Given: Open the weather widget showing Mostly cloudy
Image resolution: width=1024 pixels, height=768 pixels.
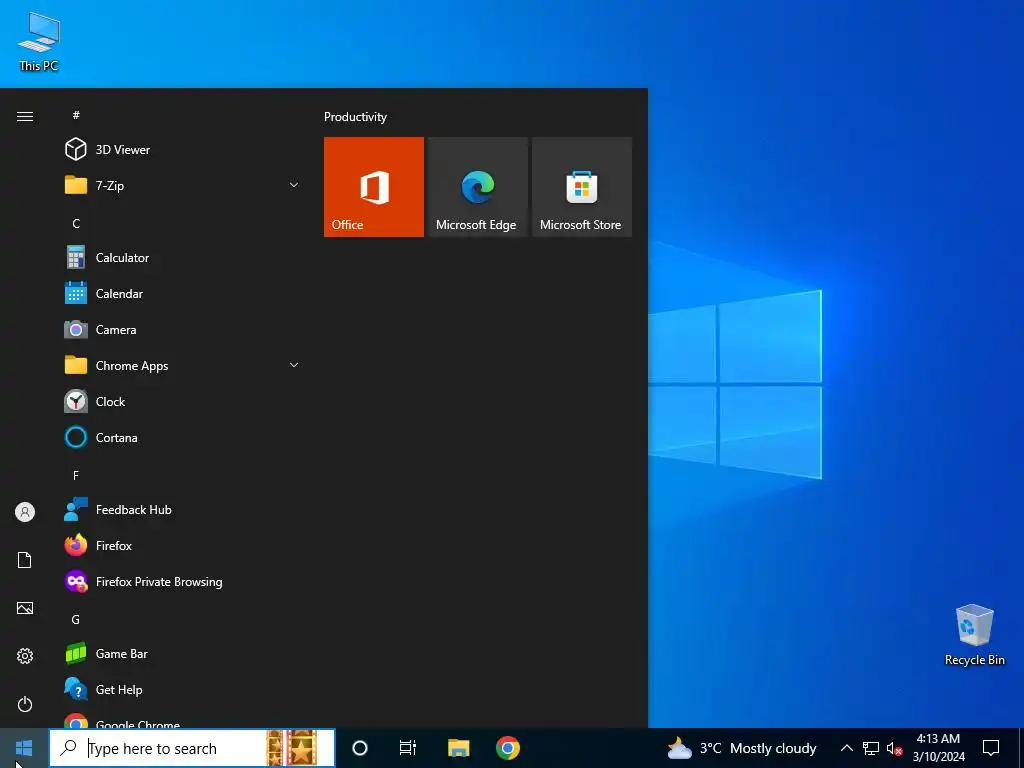Looking at the screenshot, I should (742, 748).
